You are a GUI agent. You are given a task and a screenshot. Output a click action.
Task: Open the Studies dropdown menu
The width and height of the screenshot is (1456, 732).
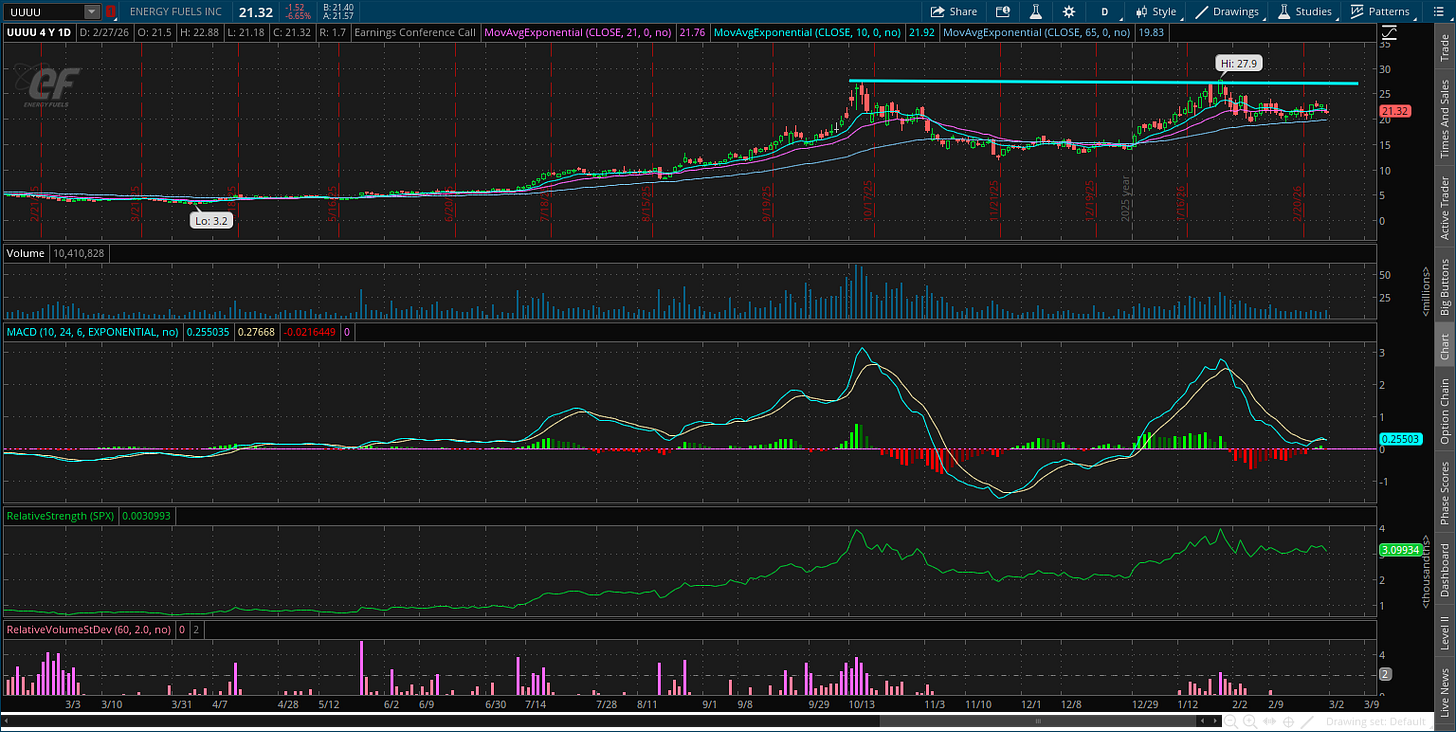point(1305,11)
